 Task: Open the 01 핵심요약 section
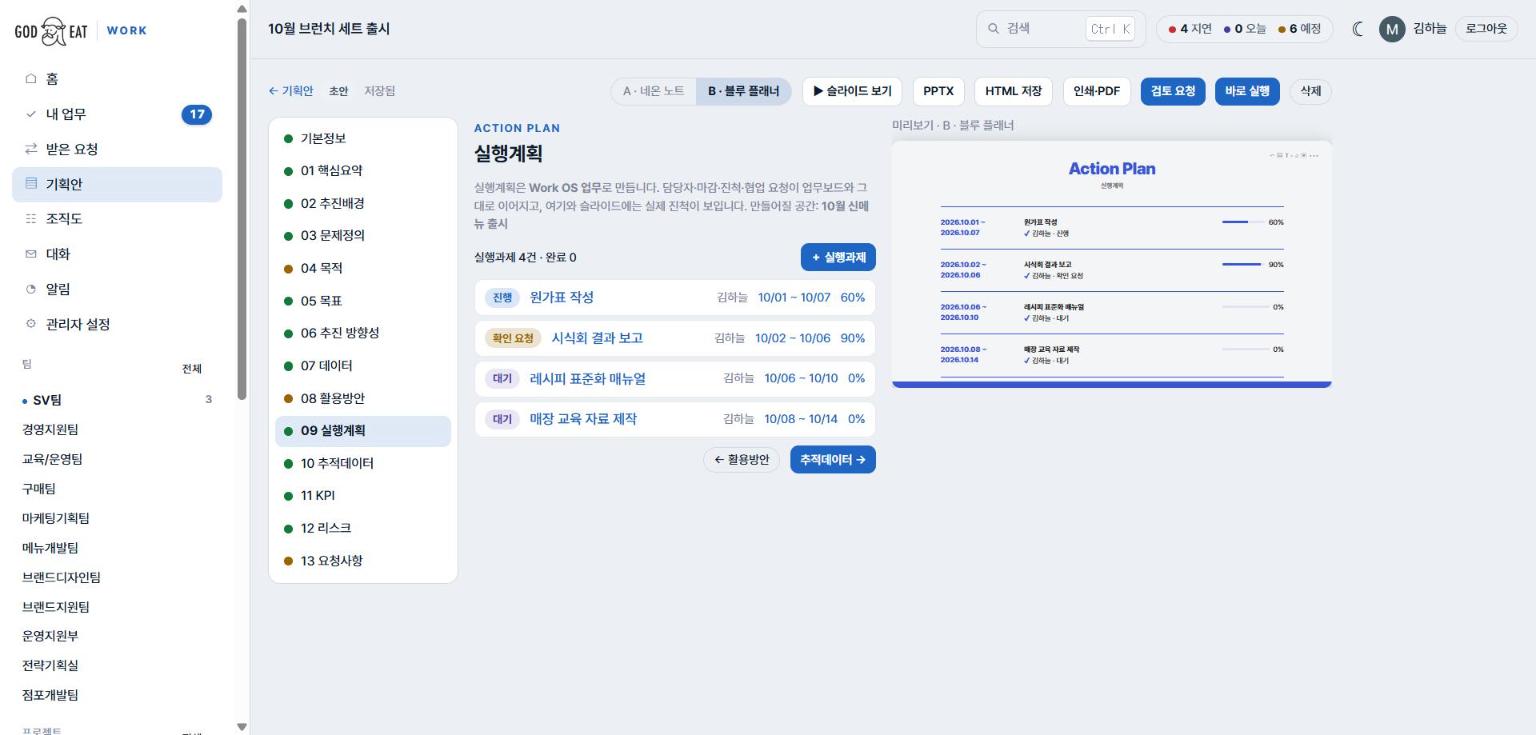tap(363, 171)
